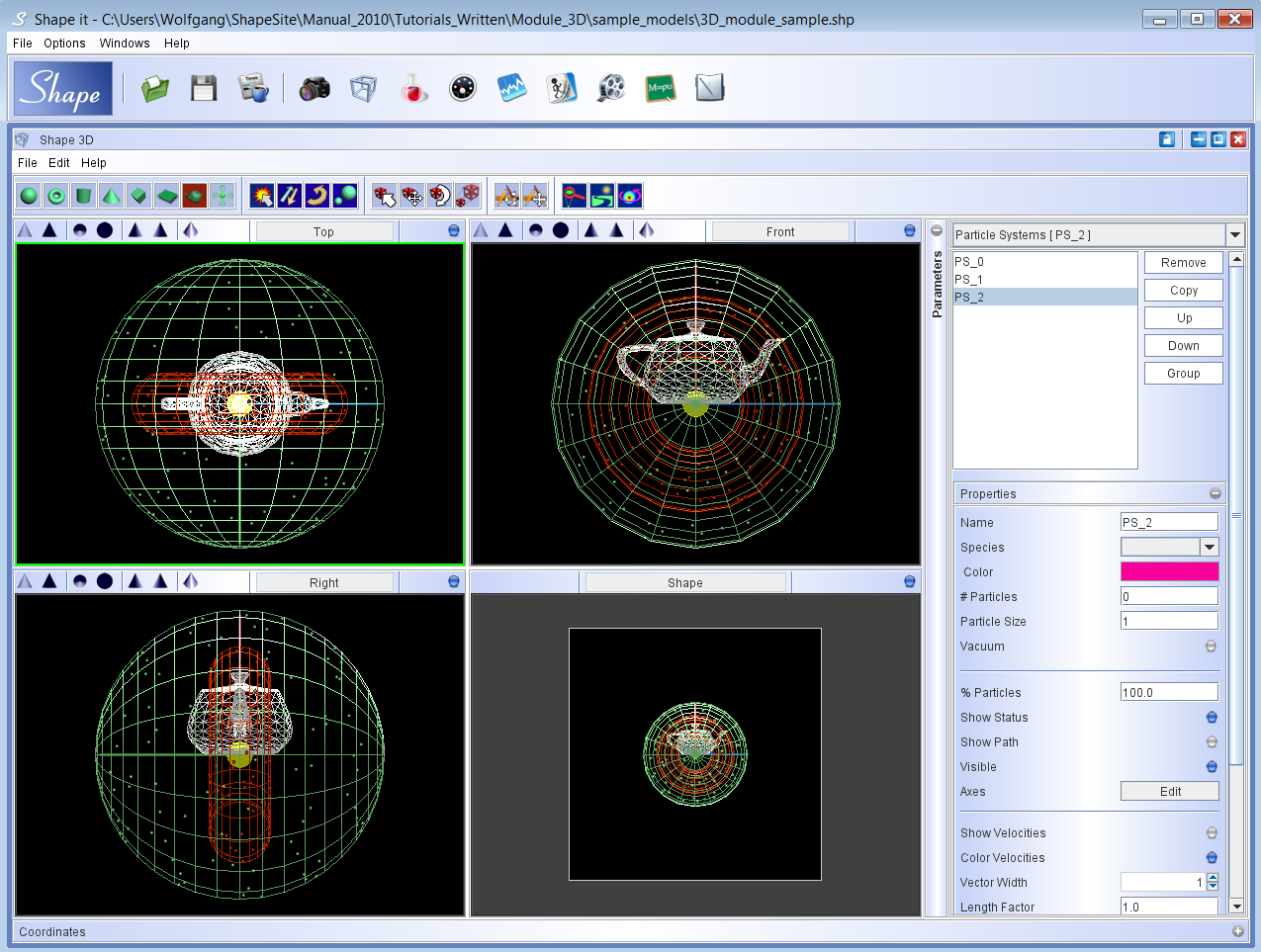
Task: Select PS_0 in the particle systems list
Action: point(1044,262)
